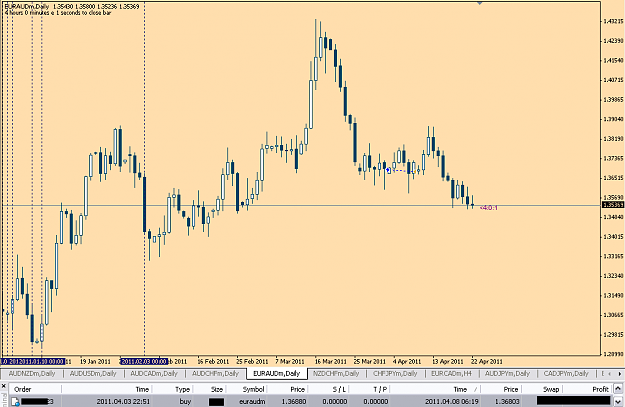625x407 pixels.
Task: Click the purple '<4:0:1' label on the chart
Action: coord(489,208)
